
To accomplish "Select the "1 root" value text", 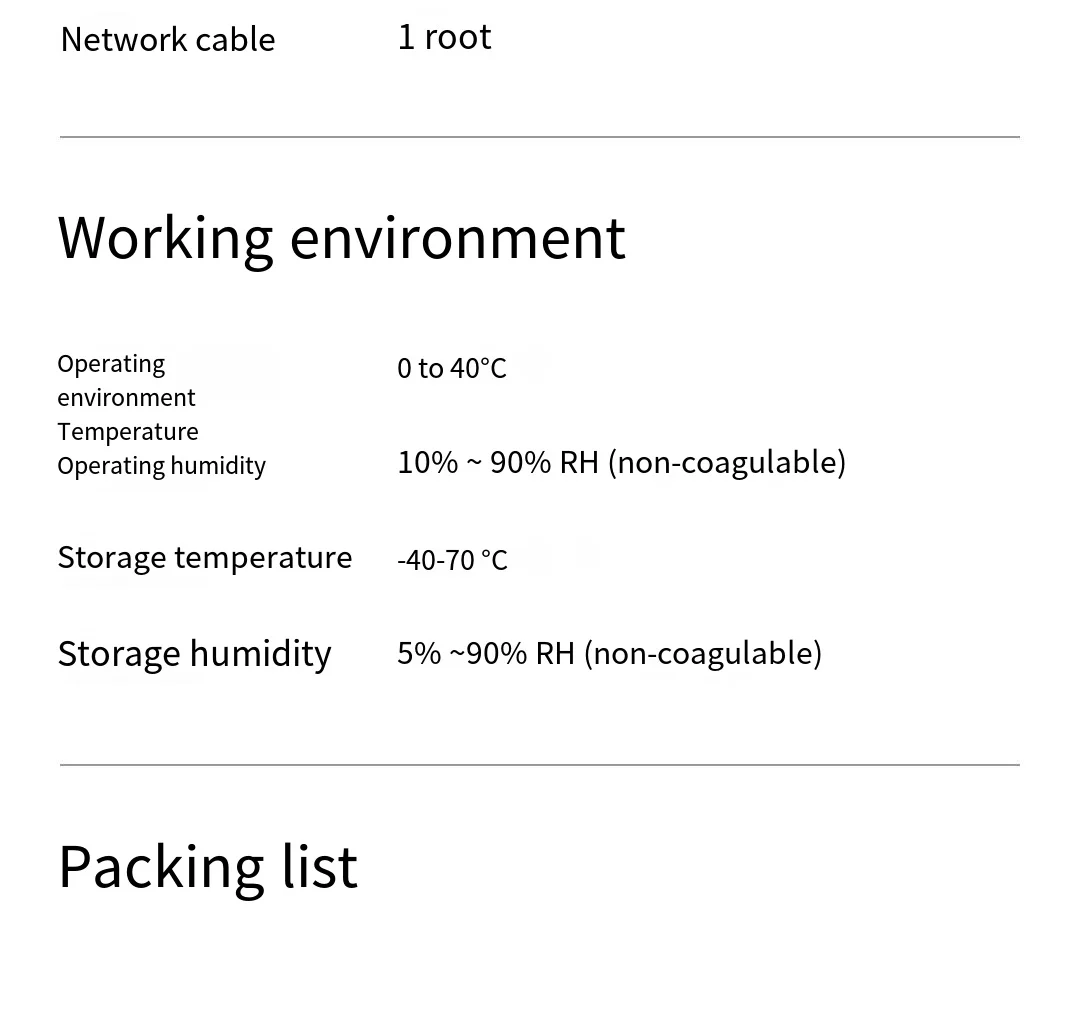I will [444, 38].
